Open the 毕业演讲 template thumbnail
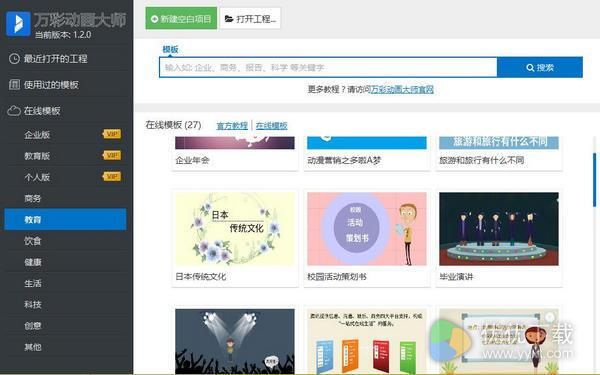The image size is (600, 375). click(499, 229)
